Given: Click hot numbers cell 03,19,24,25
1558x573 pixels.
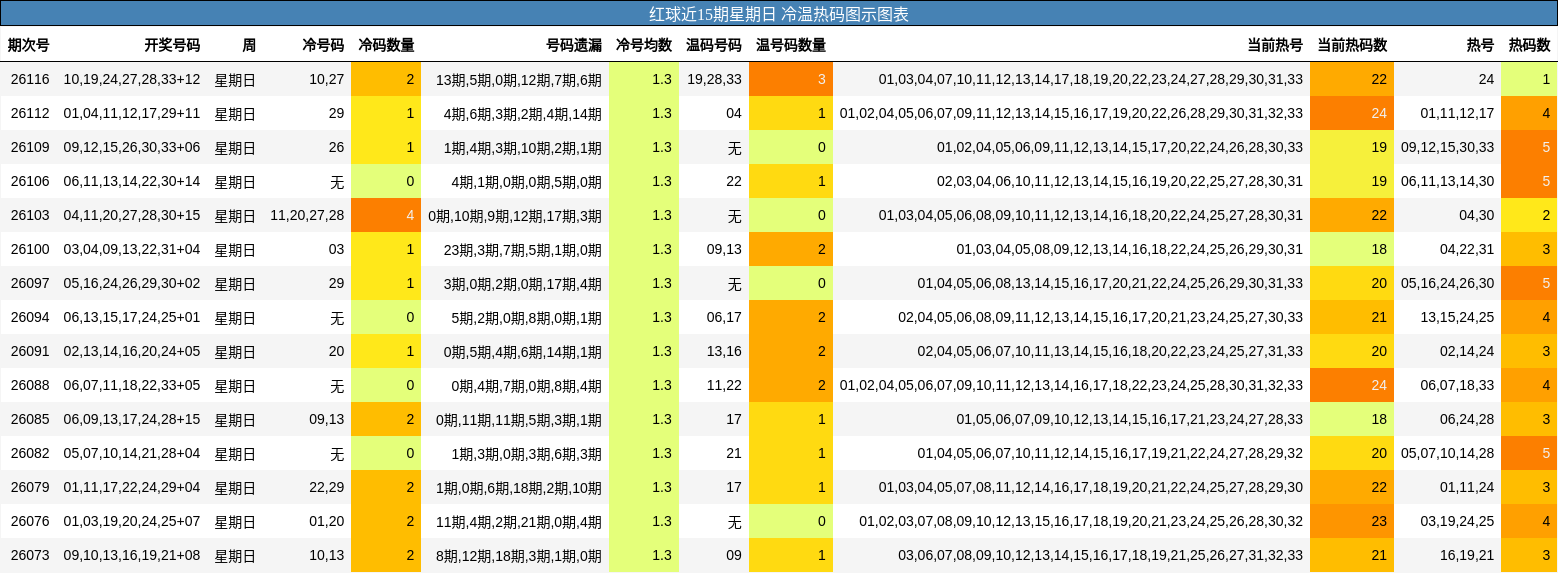Looking at the screenshot, I should point(1457,521).
